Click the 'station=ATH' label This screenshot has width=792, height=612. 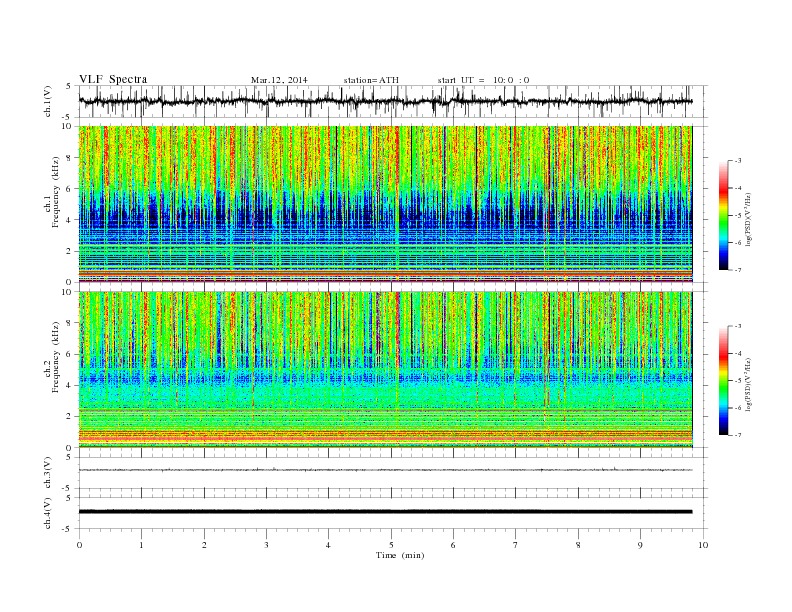[x=371, y=80]
